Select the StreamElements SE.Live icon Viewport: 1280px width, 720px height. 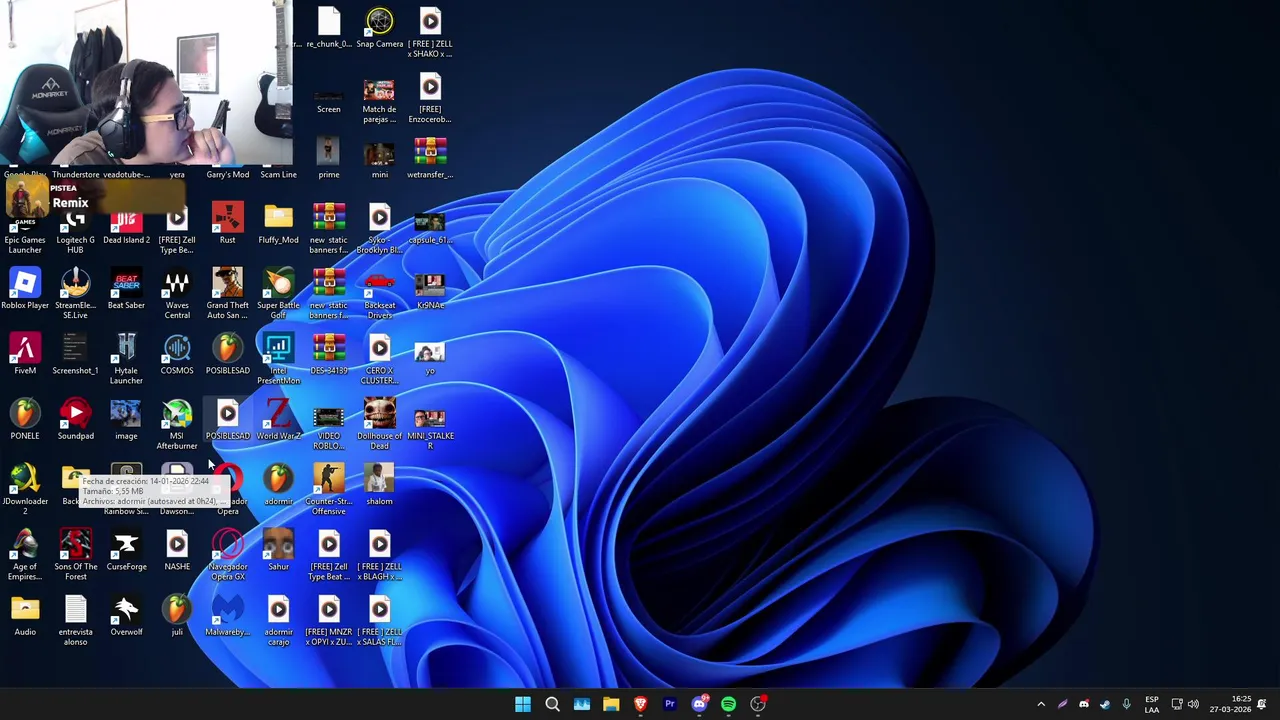pos(75,295)
